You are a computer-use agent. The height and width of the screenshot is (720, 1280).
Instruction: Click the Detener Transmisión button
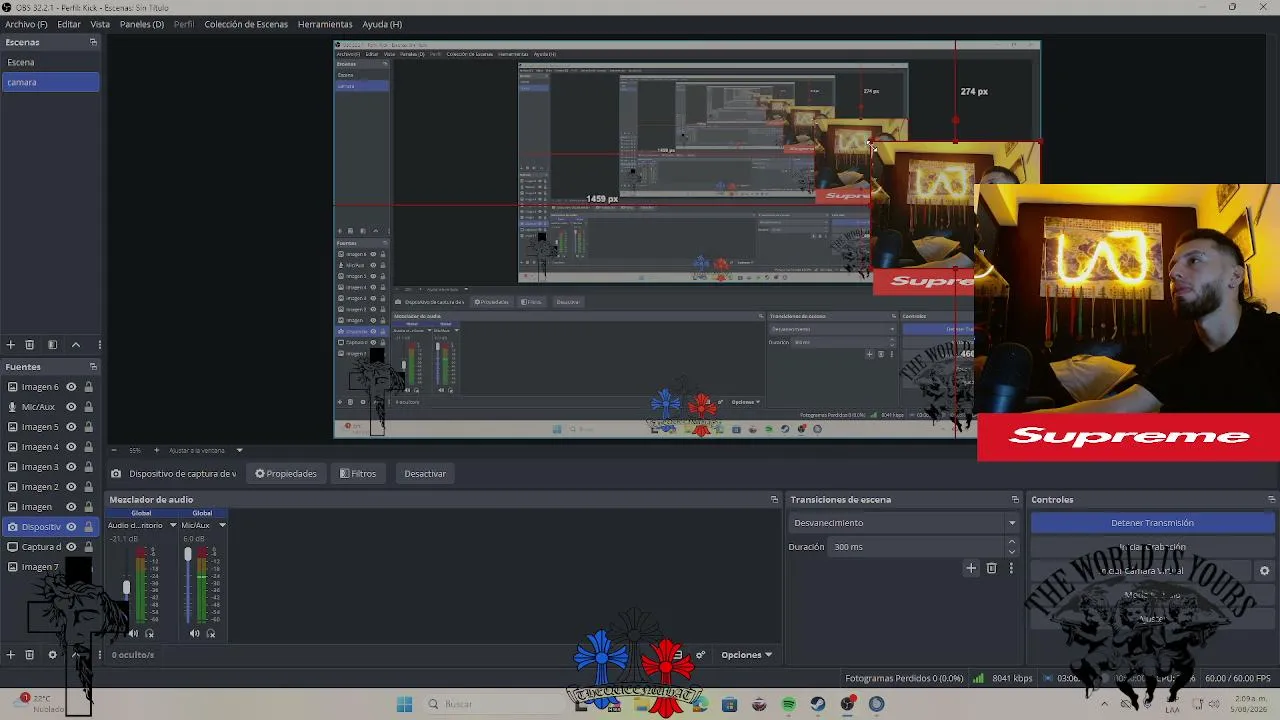coord(1152,523)
